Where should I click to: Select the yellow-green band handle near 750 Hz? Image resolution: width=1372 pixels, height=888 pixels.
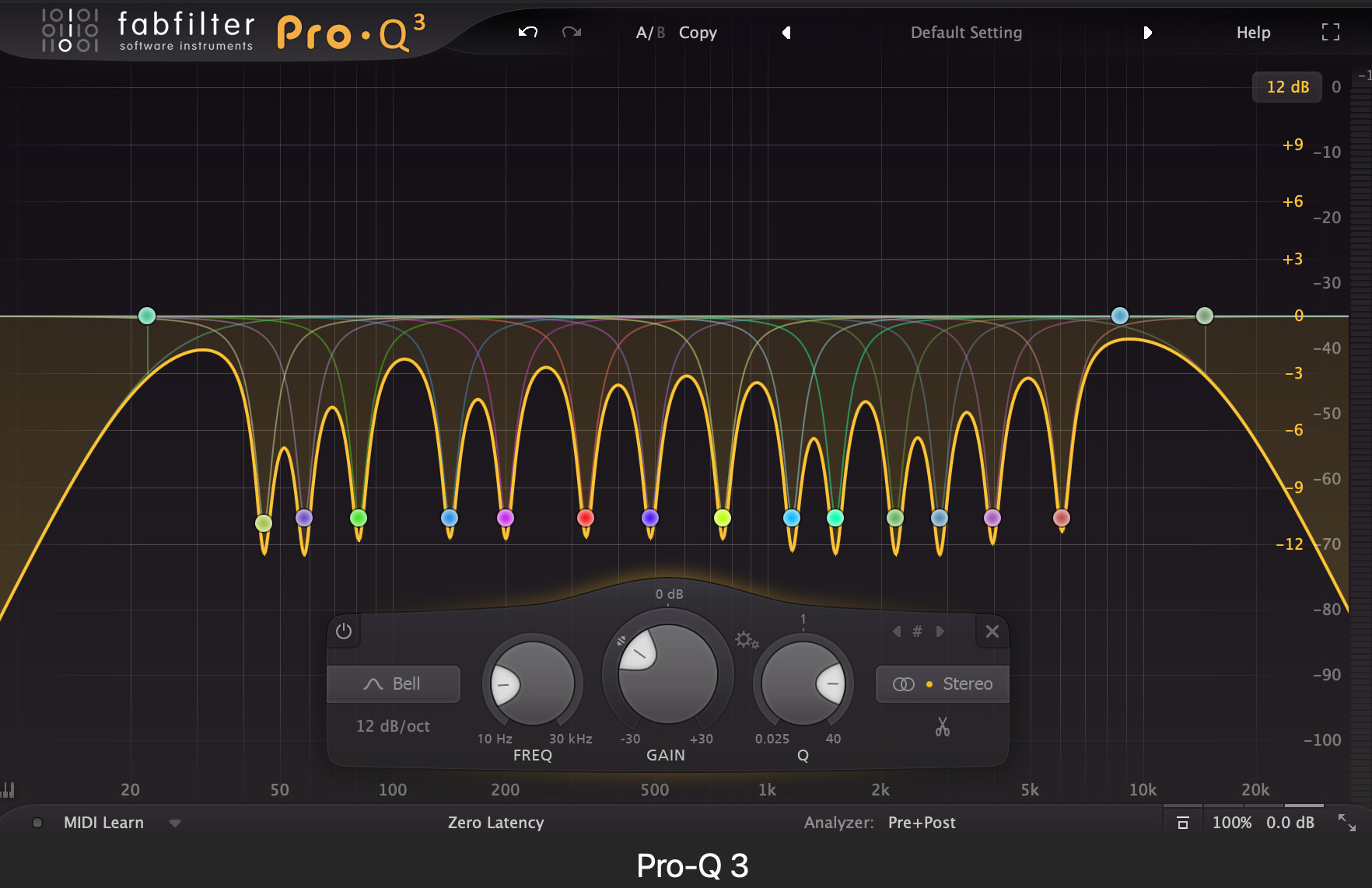[723, 518]
